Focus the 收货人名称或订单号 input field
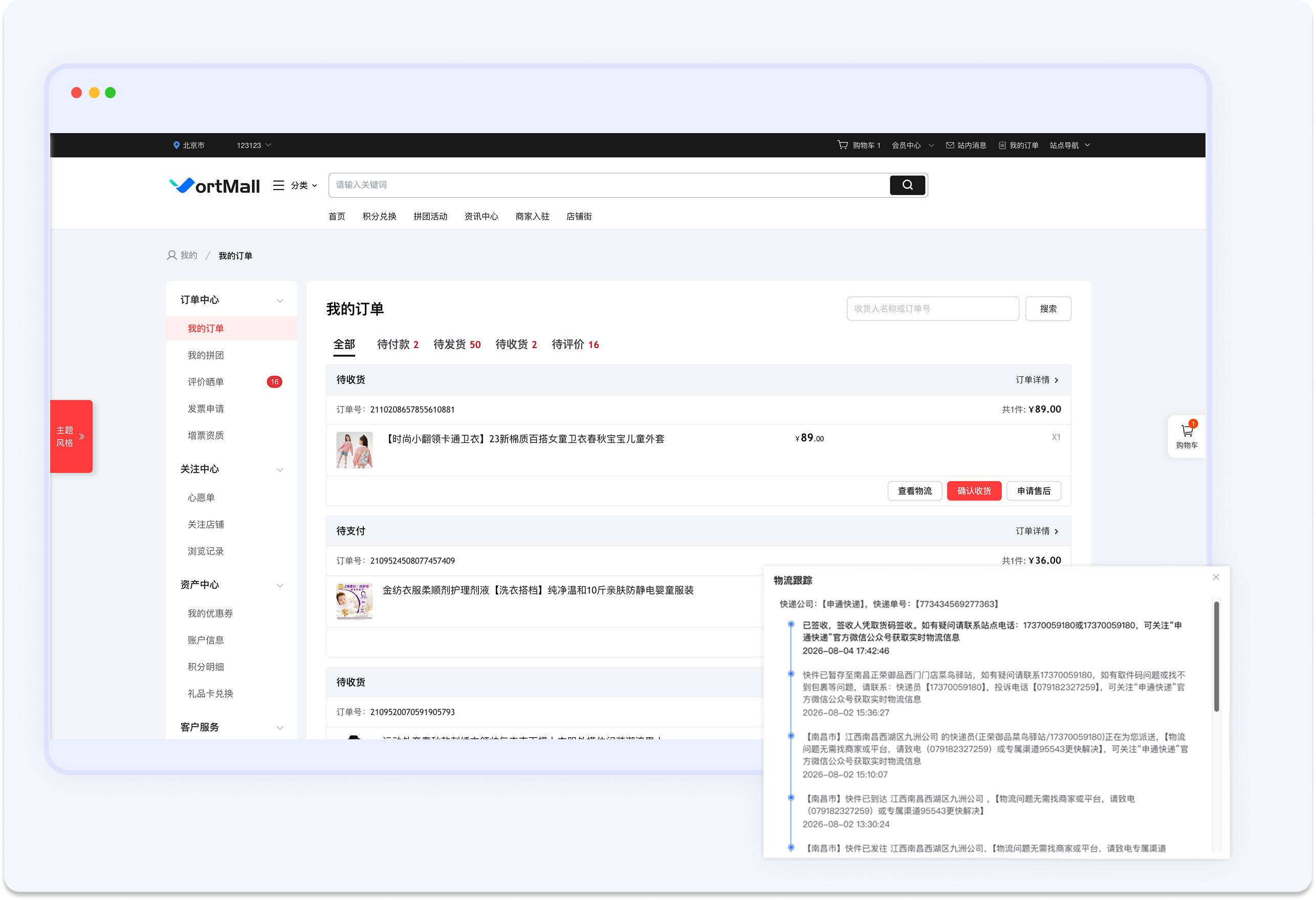 (x=933, y=309)
